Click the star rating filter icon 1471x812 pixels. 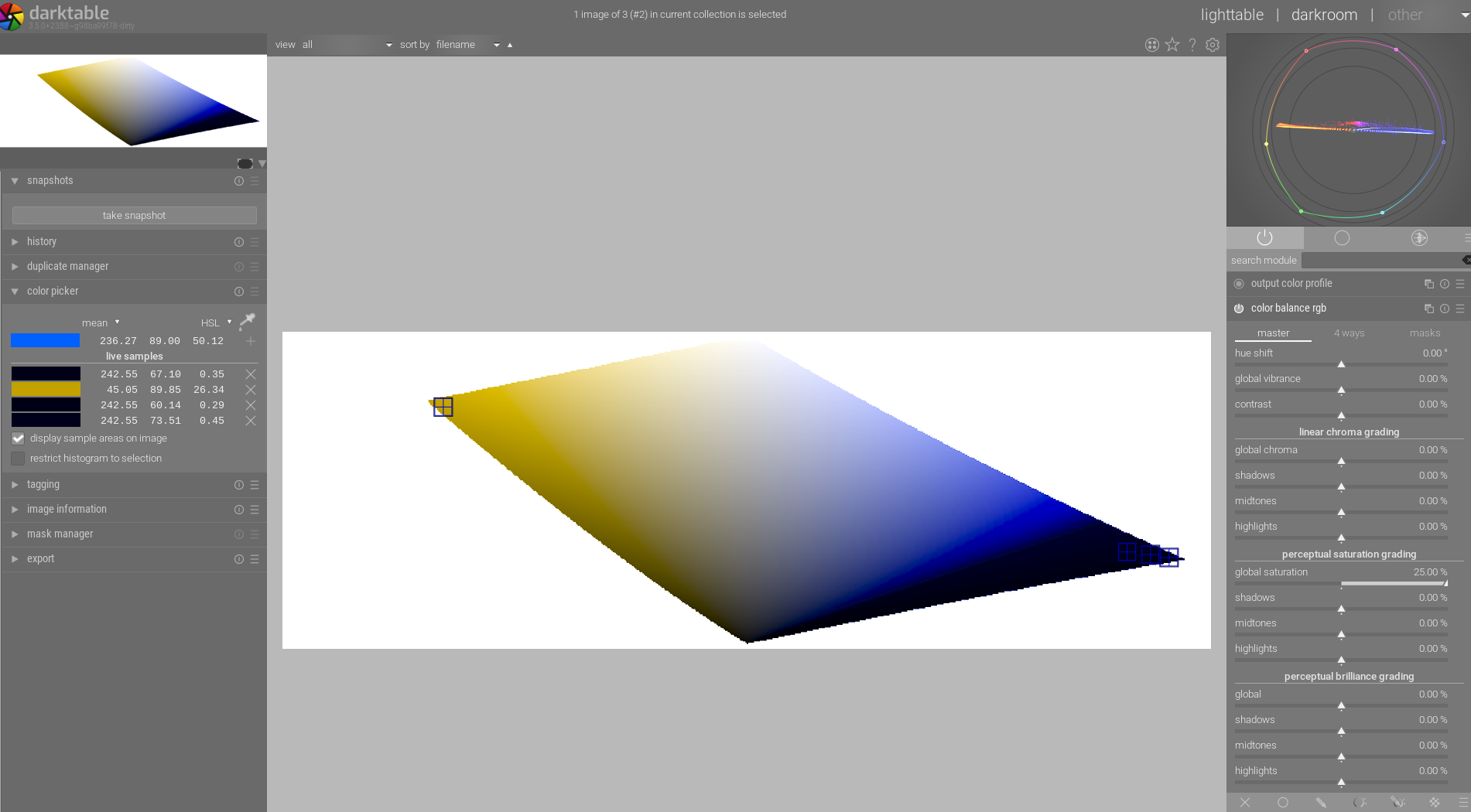pos(1172,45)
